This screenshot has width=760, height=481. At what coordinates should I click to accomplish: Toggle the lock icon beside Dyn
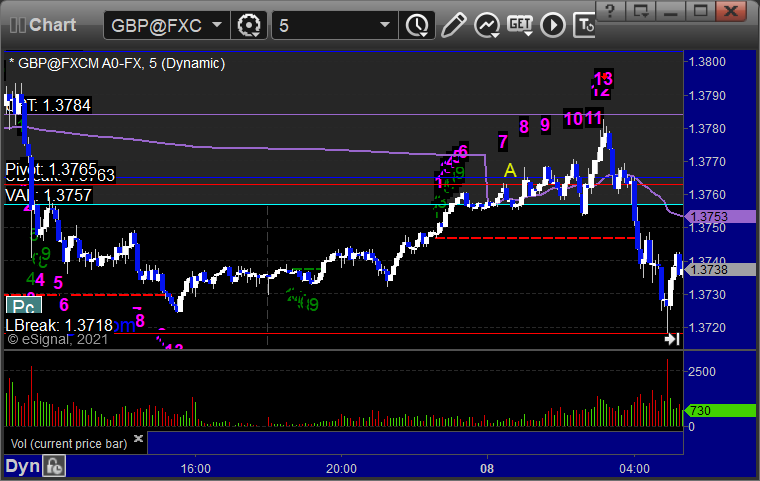tap(54, 466)
